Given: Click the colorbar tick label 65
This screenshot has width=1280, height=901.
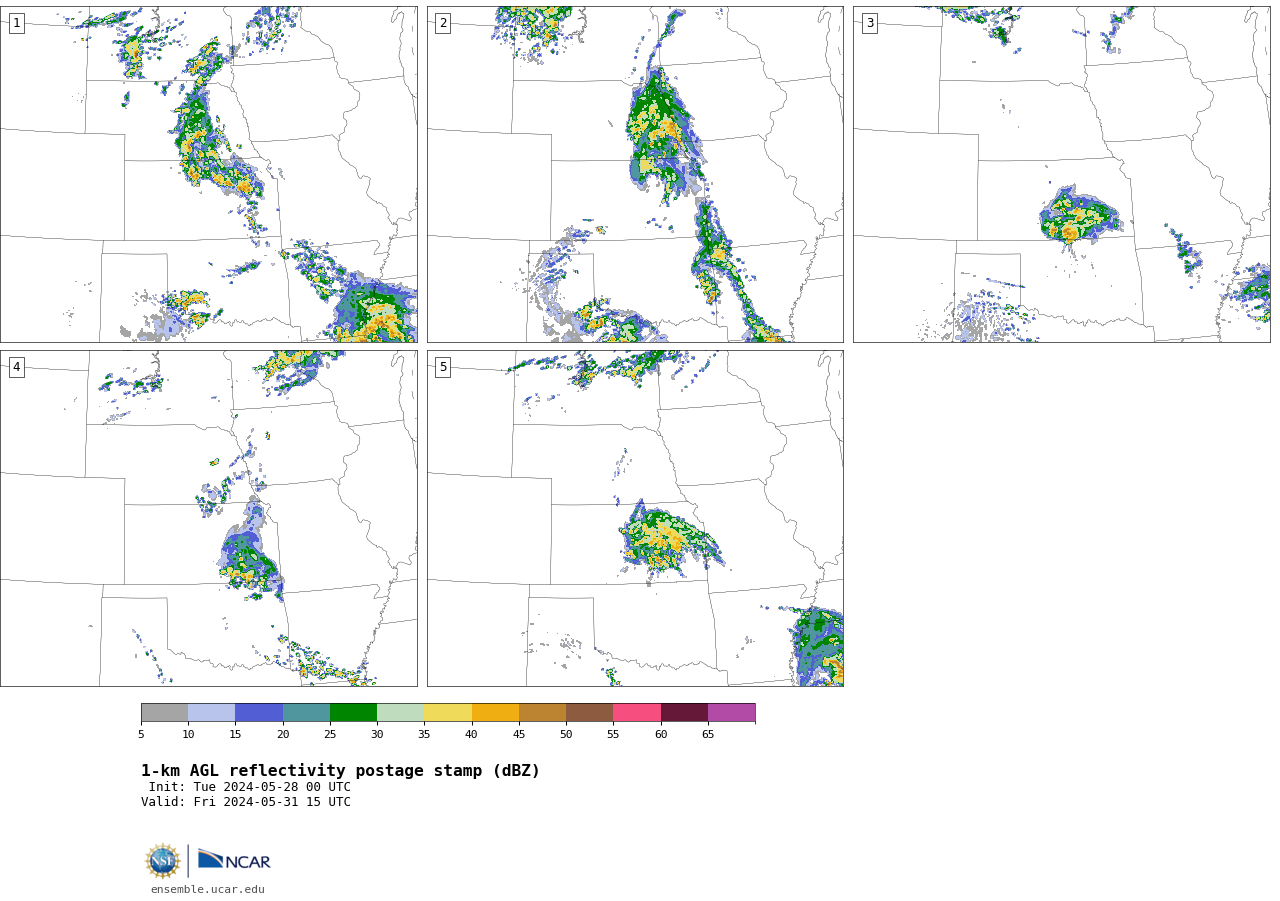Looking at the screenshot, I should (708, 735).
